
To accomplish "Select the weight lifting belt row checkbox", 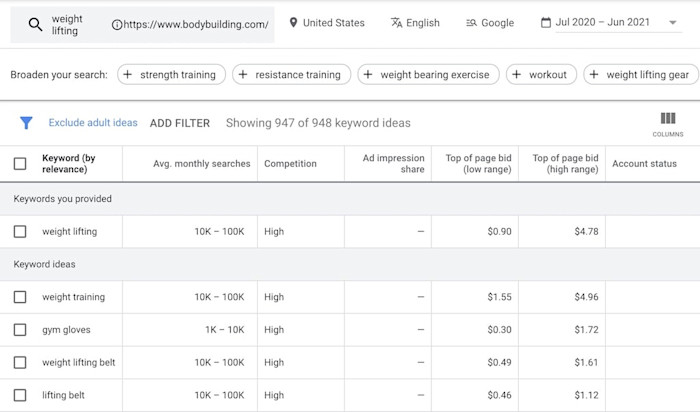I will 20,362.
